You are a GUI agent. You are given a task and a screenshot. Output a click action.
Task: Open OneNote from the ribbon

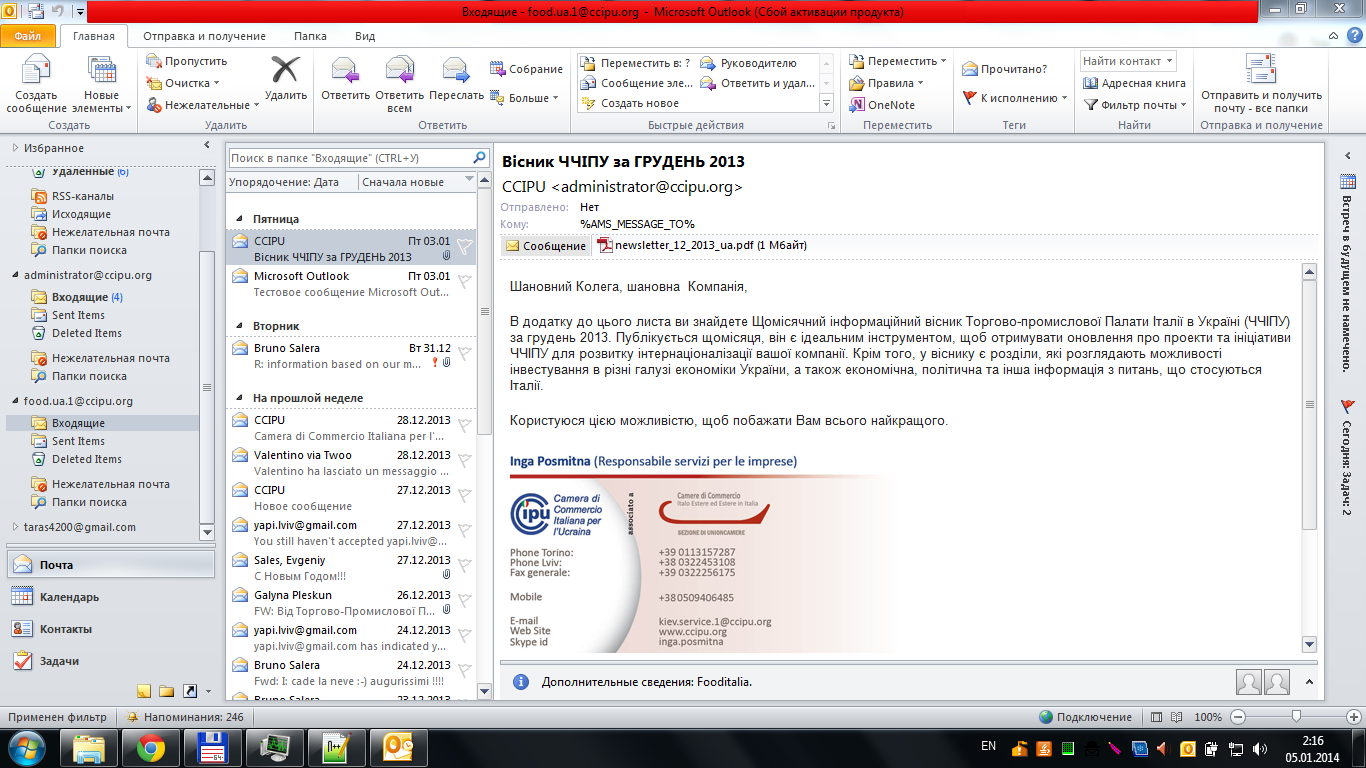tap(882, 105)
